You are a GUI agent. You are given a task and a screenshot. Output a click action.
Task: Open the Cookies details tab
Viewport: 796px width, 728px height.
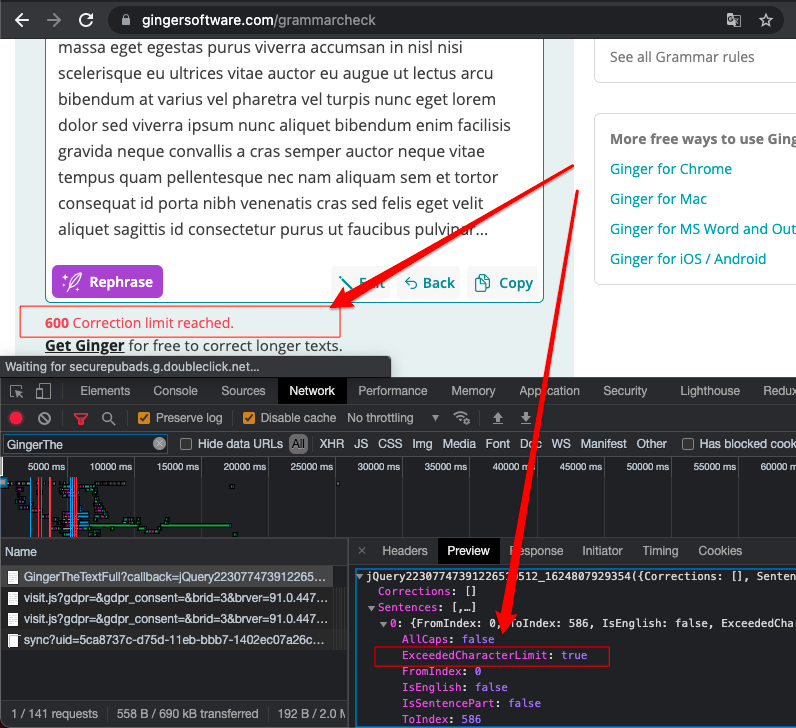[x=720, y=551]
